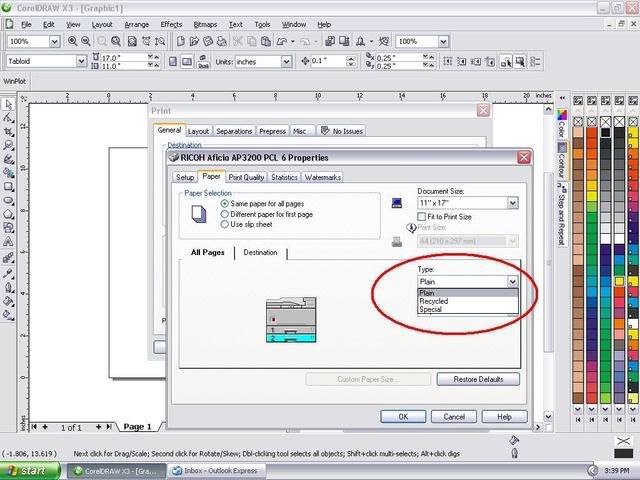Click the Undo arrow icon
Viewport: 640px width, 480px height.
pyautogui.click(x=282, y=41)
